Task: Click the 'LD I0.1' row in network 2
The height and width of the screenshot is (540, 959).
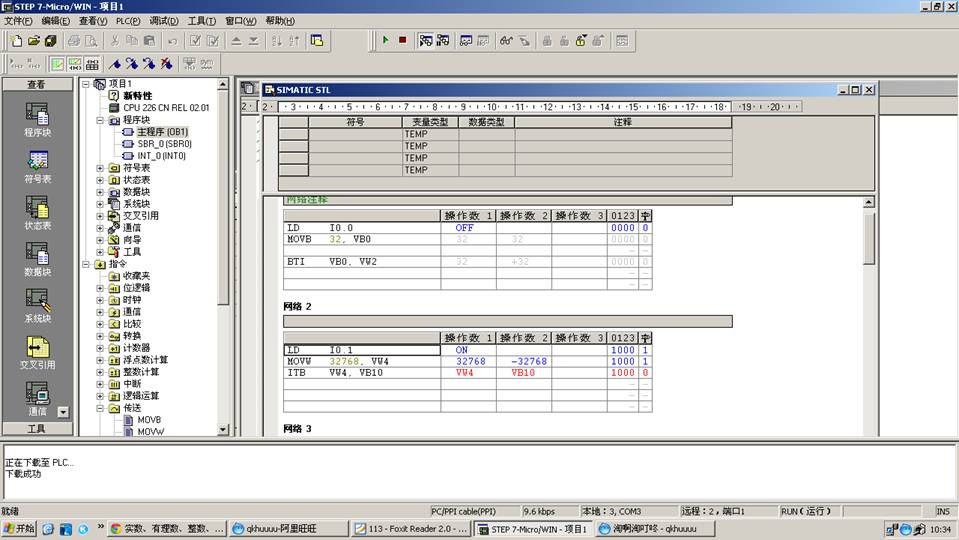Action: click(x=363, y=350)
